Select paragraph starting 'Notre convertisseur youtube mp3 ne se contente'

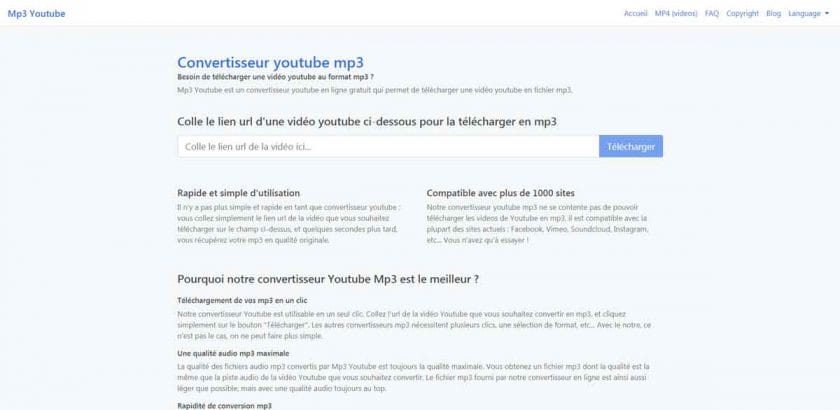538,223
